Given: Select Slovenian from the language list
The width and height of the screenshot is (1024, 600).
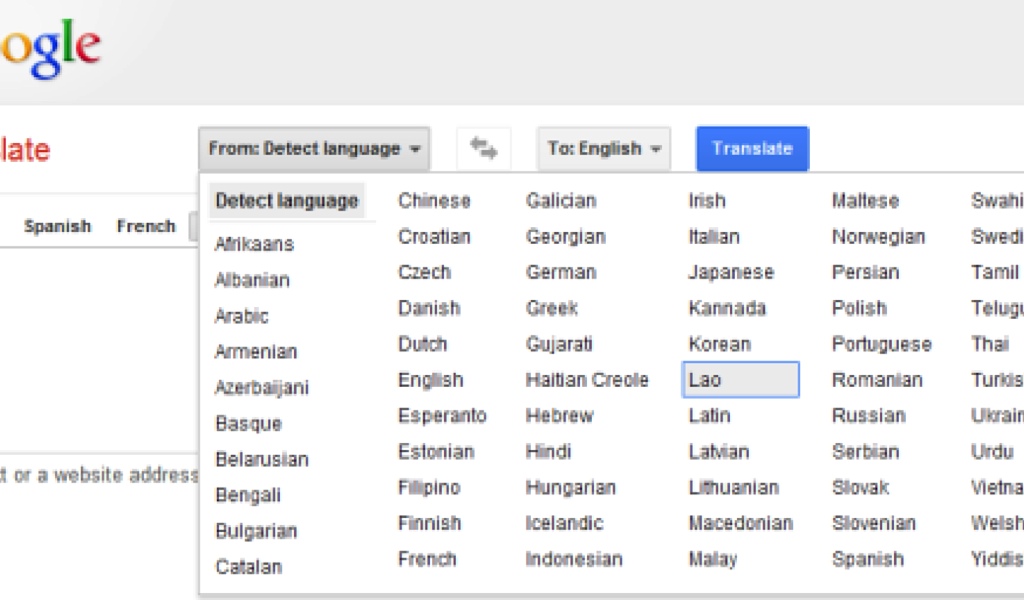Looking at the screenshot, I should 874,524.
